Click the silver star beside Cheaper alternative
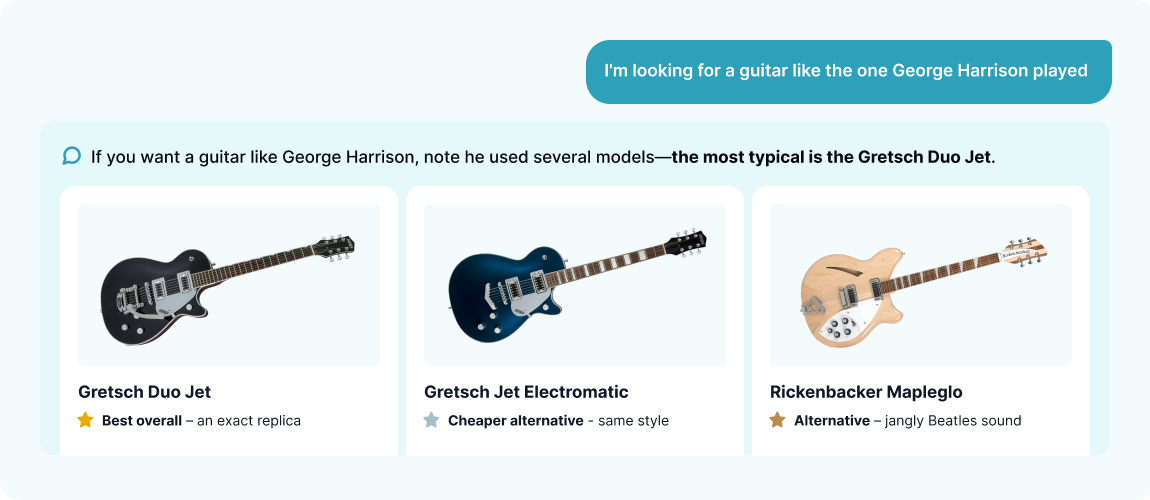This screenshot has width=1150, height=500. (432, 420)
